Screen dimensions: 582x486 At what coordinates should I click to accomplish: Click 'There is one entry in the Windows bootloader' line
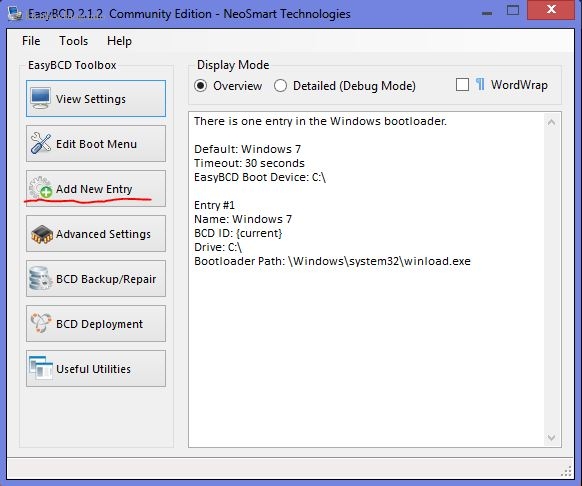[x=320, y=121]
